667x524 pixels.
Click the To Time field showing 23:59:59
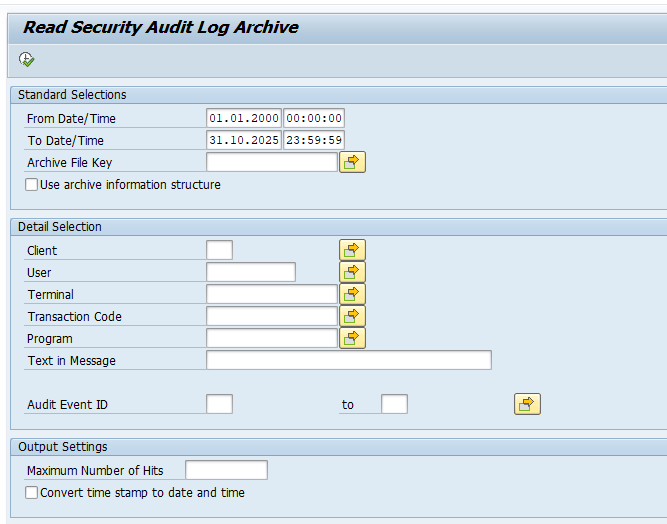pos(314,140)
